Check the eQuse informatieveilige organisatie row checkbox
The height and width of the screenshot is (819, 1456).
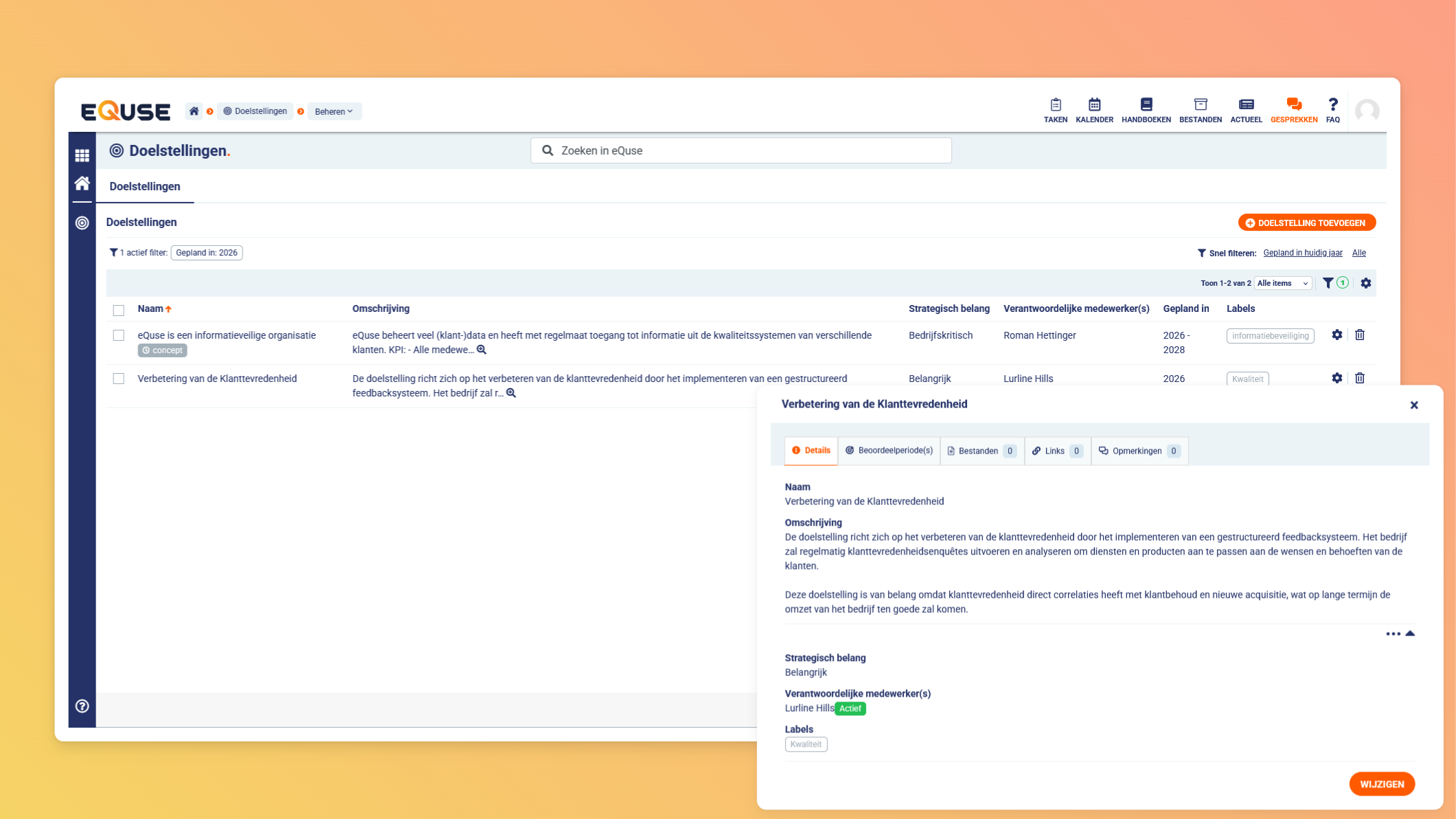coord(119,335)
